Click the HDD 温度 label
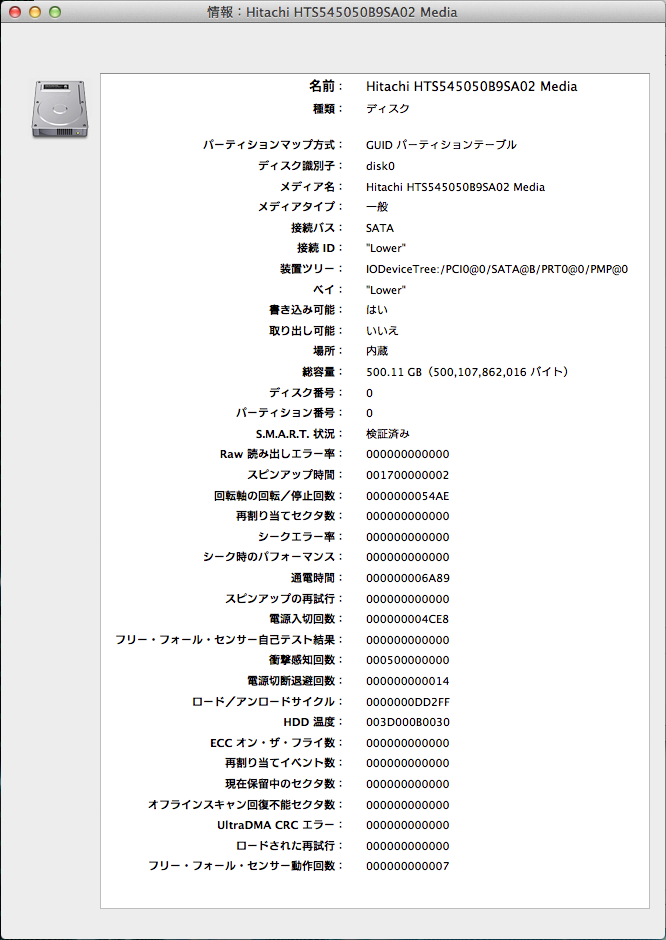The height and width of the screenshot is (940, 666). coord(313,722)
